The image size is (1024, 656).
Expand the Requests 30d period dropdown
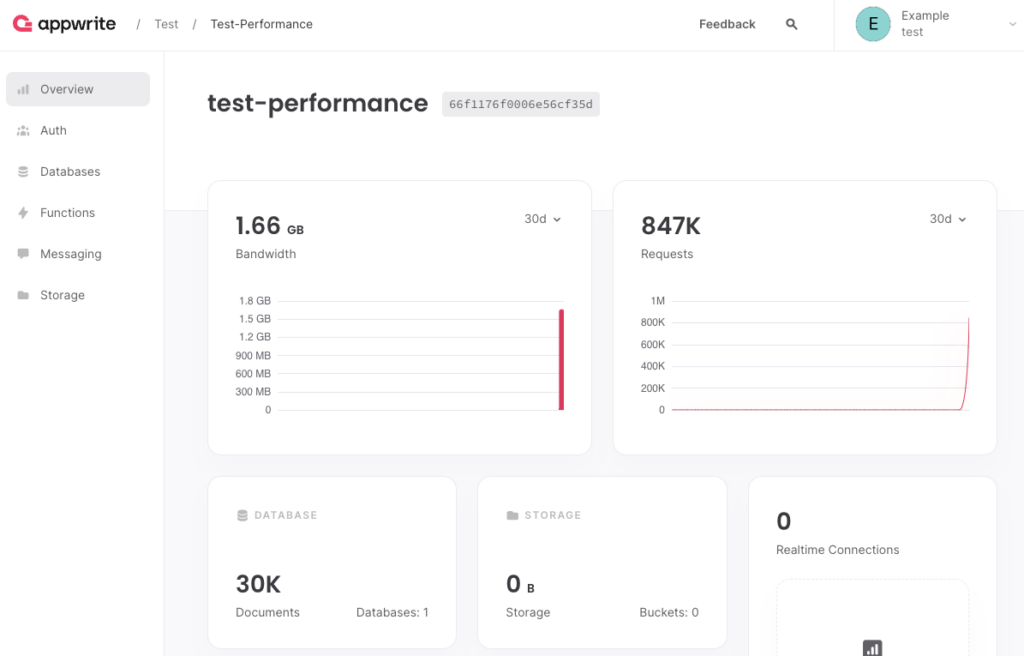pos(948,219)
